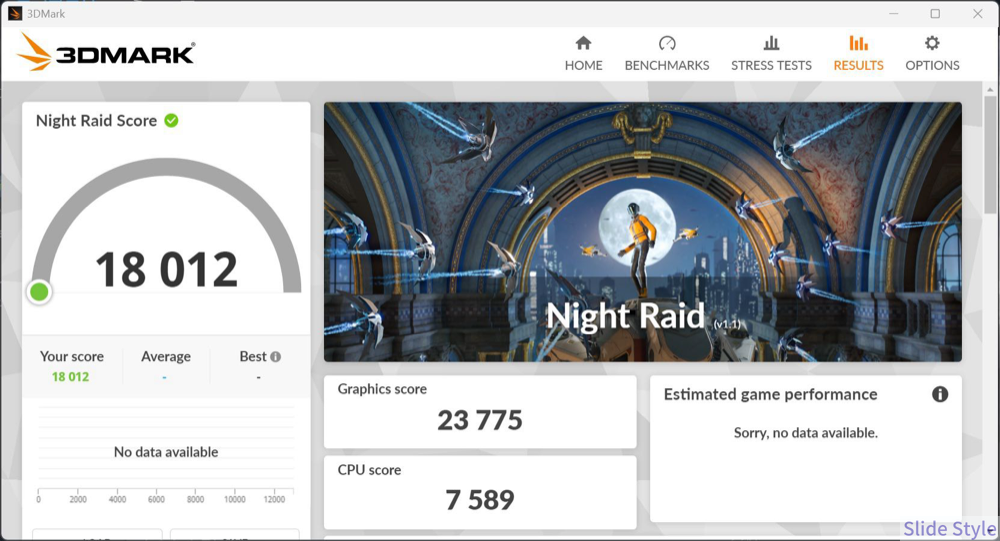Click the Average score dash value
1000x541 pixels.
click(x=165, y=377)
